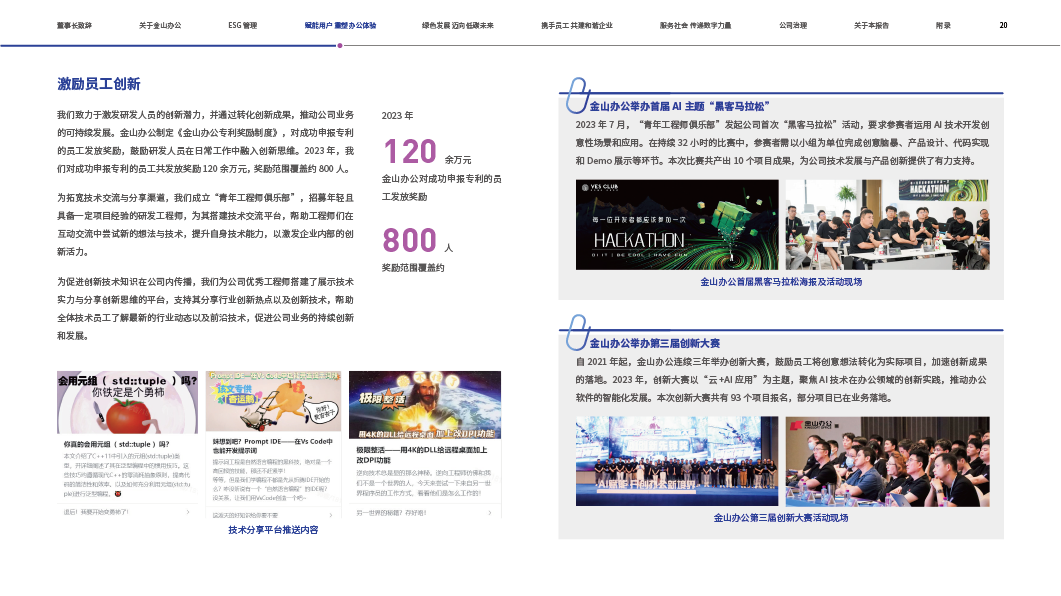
Task: Click the 金山办公举办首届 AI 主题 heading
Action: [679, 106]
